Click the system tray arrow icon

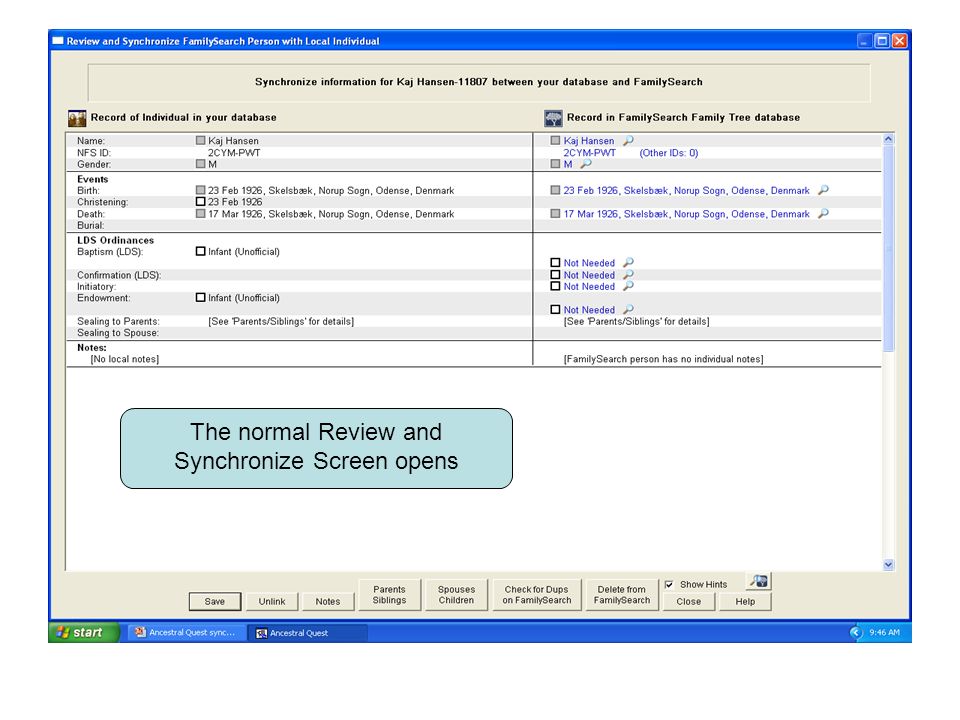click(856, 632)
